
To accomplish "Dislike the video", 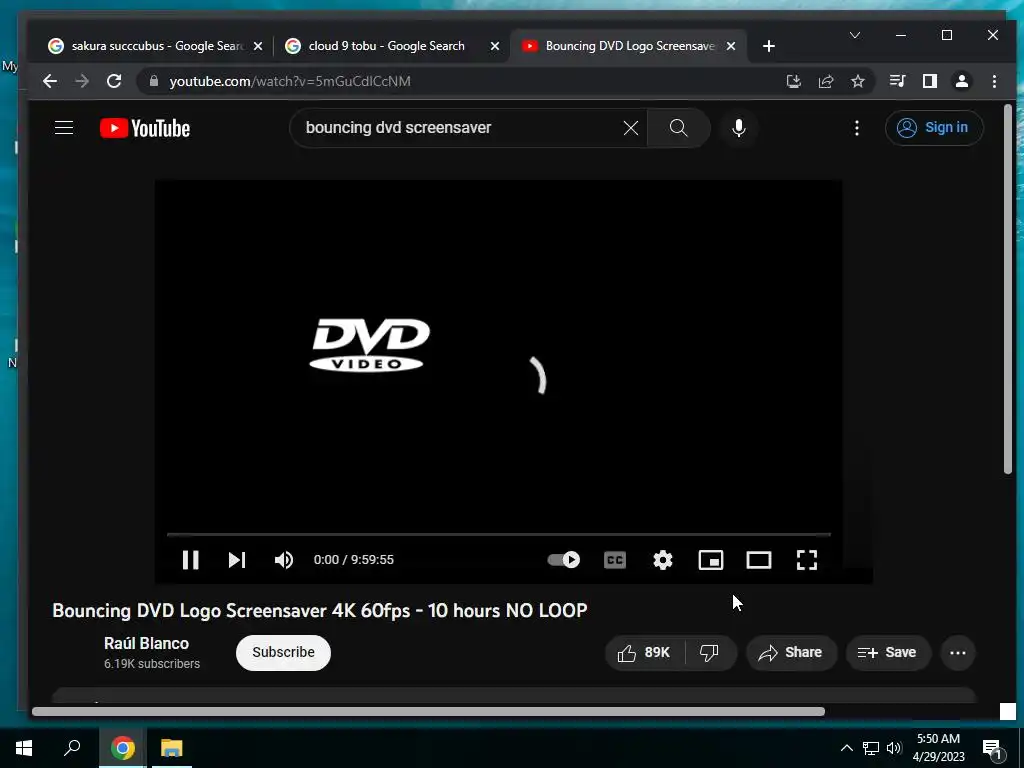I will (710, 652).
